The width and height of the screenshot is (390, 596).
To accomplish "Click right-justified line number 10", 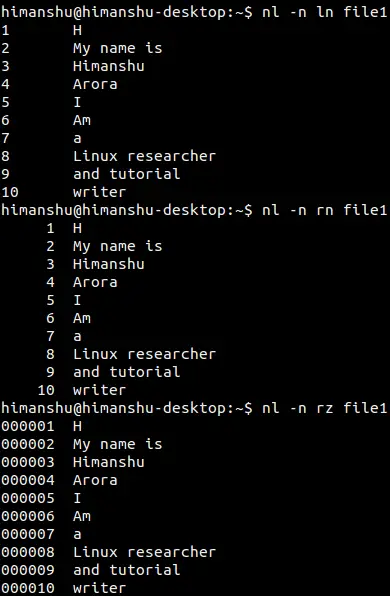I will click(46, 390).
